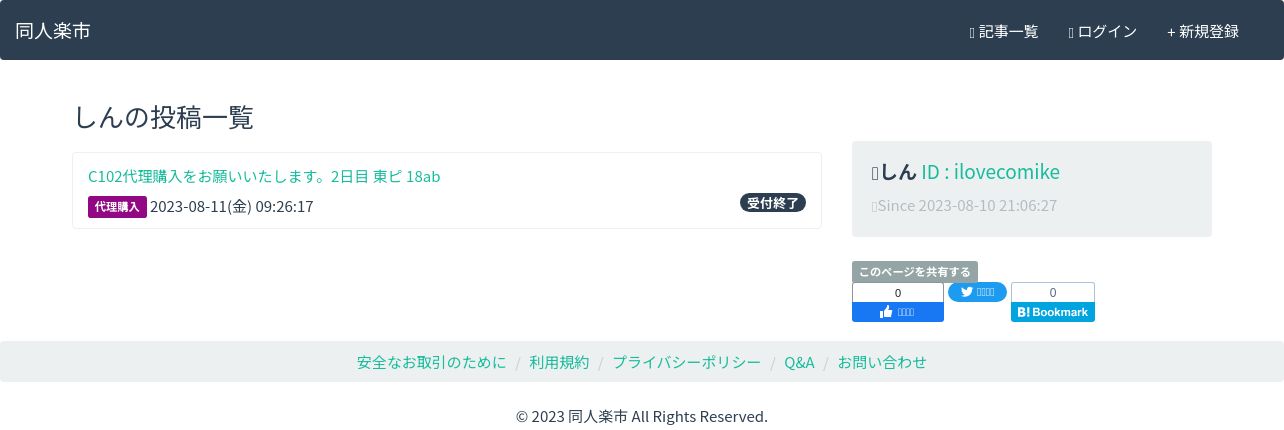Click the 受付終了 status badge

point(773,203)
